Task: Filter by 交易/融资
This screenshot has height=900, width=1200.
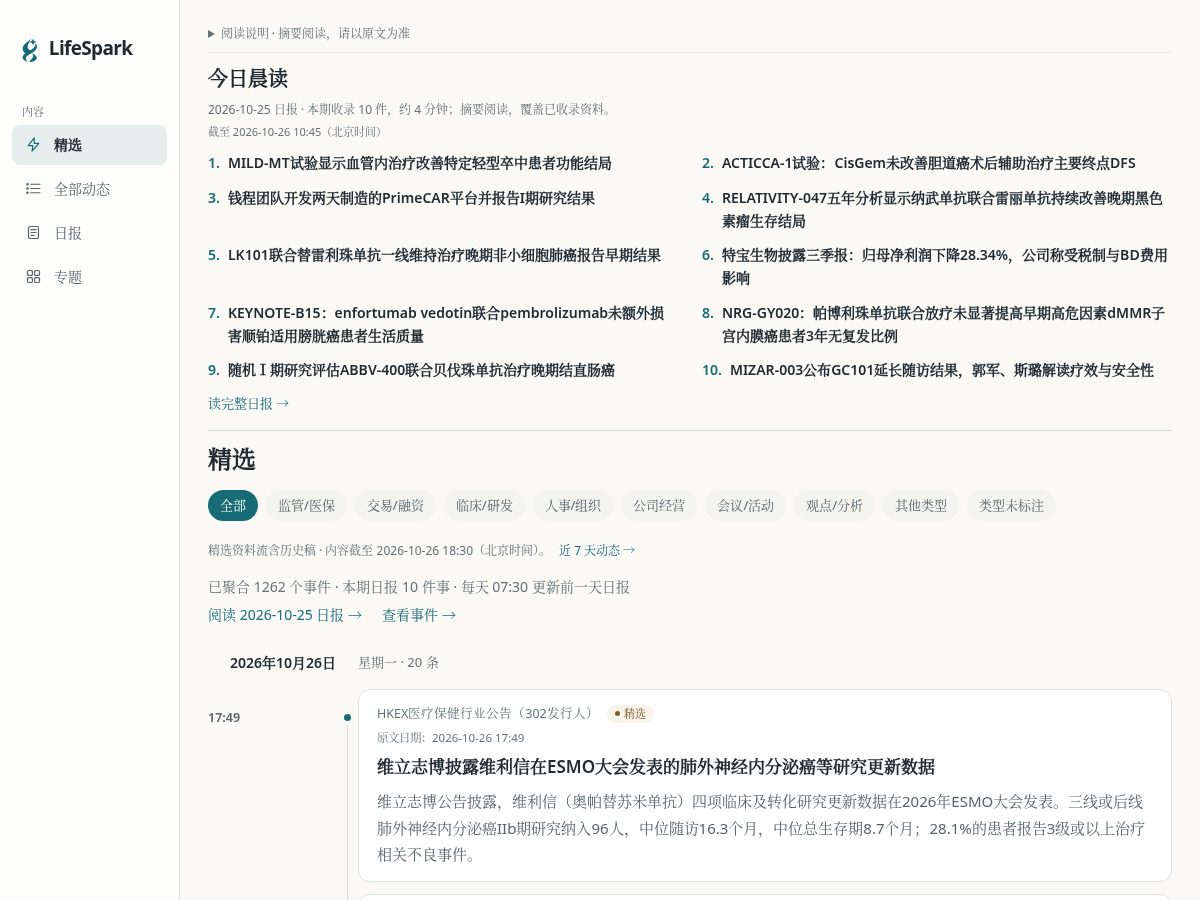Action: click(395, 506)
